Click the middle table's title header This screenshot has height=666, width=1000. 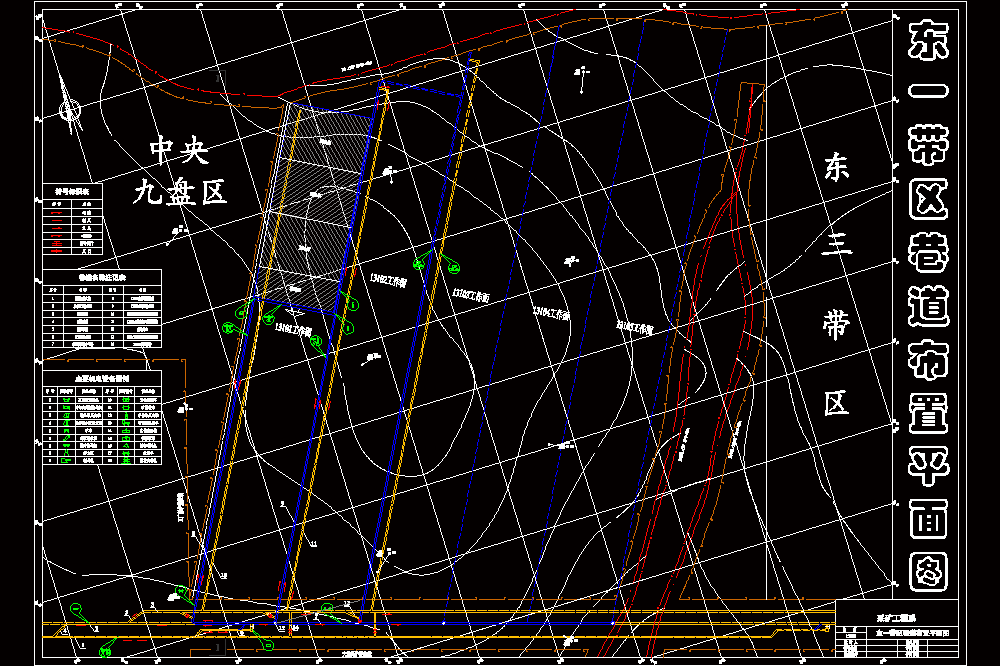click(x=102, y=277)
